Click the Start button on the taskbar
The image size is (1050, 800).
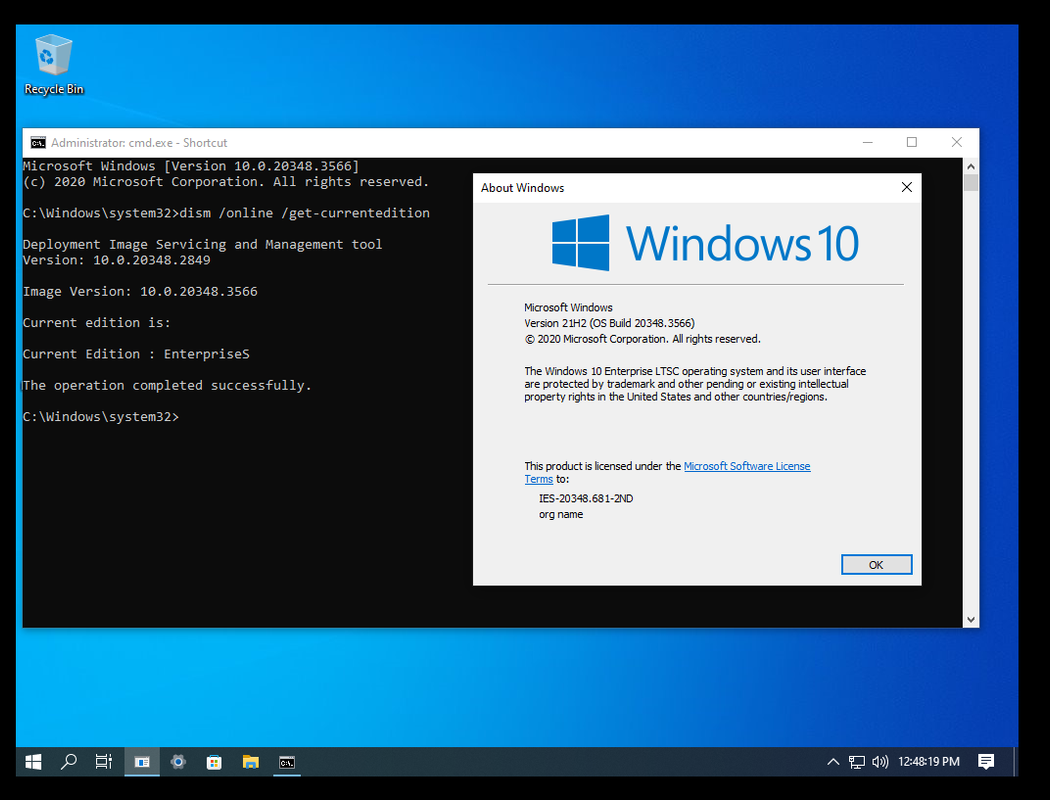point(33,762)
